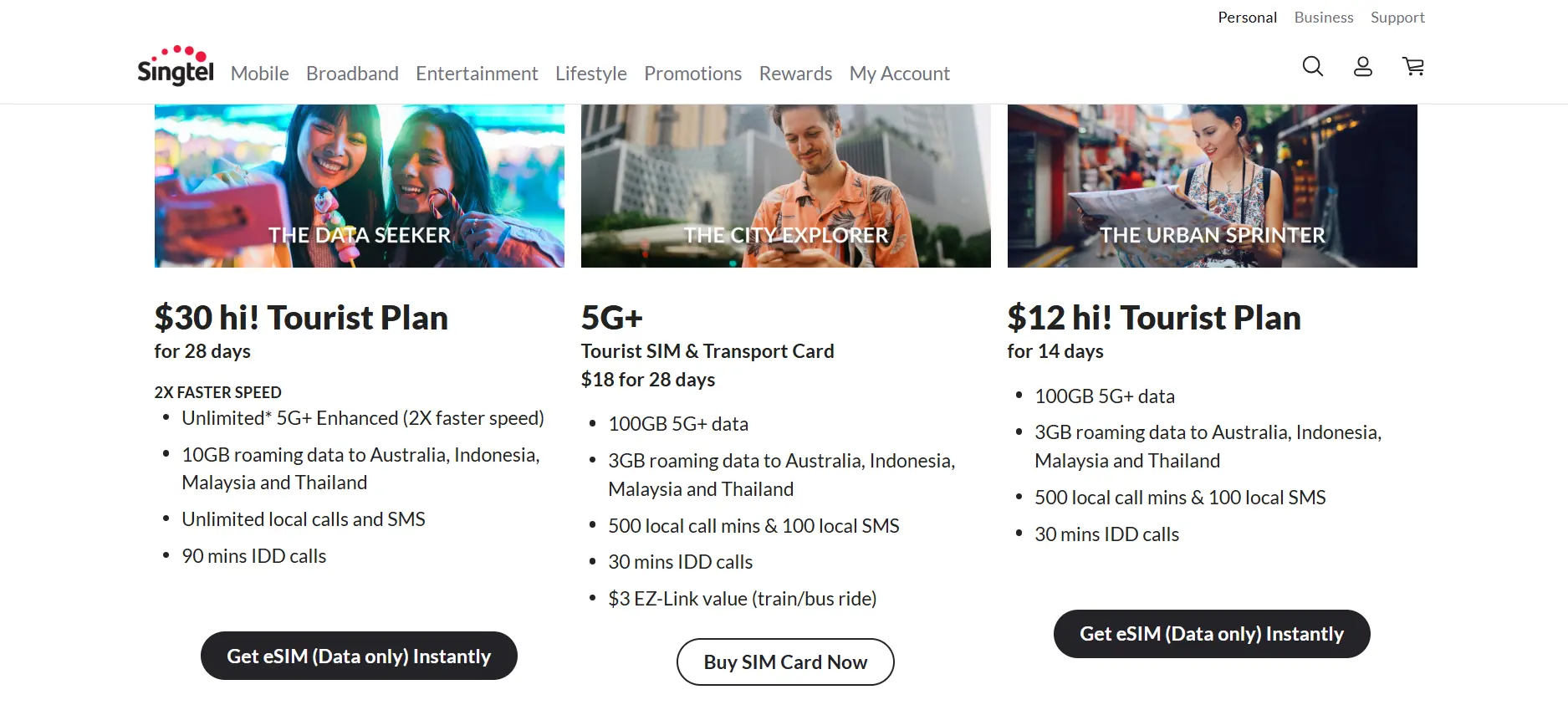Image resolution: width=1568 pixels, height=705 pixels.
Task: Select the Entertainment menu item
Action: (476, 74)
